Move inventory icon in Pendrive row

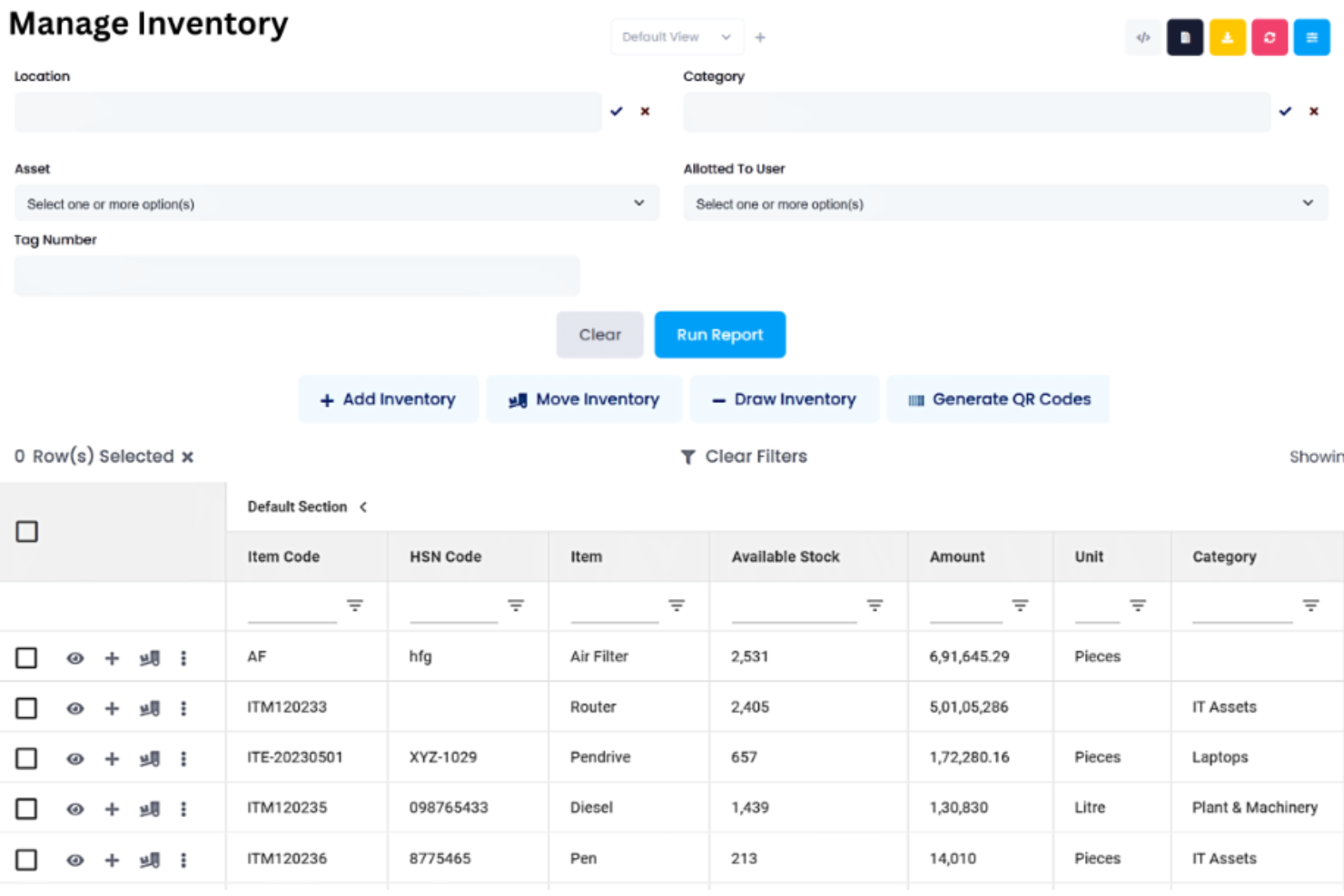tap(150, 759)
